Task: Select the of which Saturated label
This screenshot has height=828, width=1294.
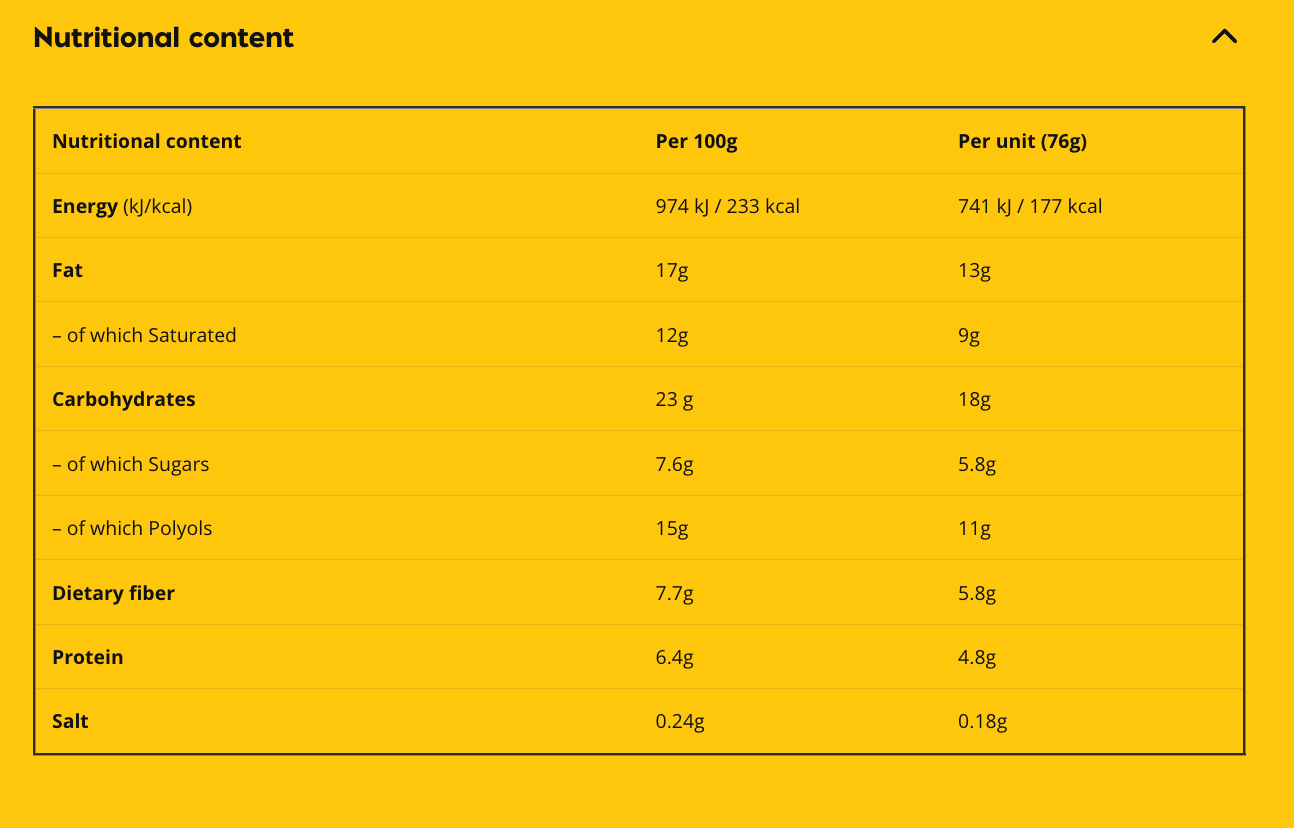Action: coord(145,335)
